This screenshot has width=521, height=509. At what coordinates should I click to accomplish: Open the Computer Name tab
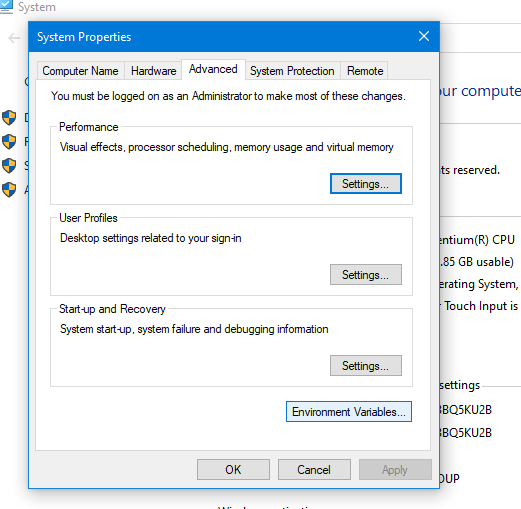pos(80,71)
